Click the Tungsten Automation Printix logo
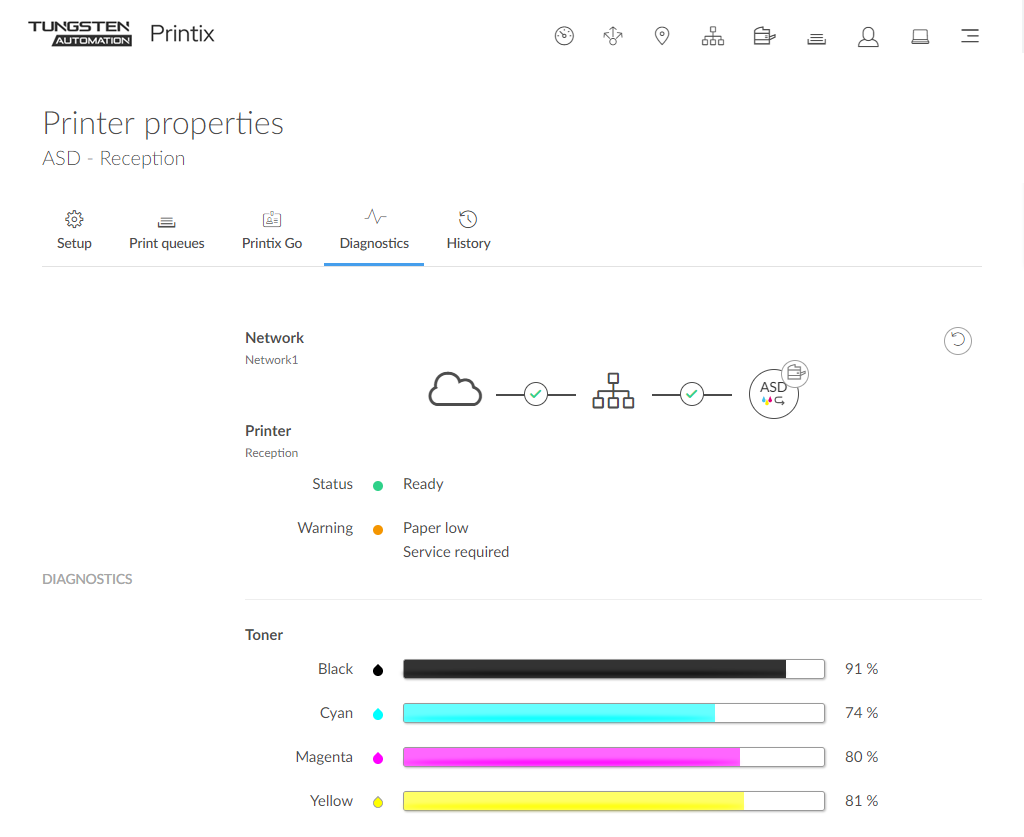Viewport: 1024px width, 837px height. click(121, 34)
